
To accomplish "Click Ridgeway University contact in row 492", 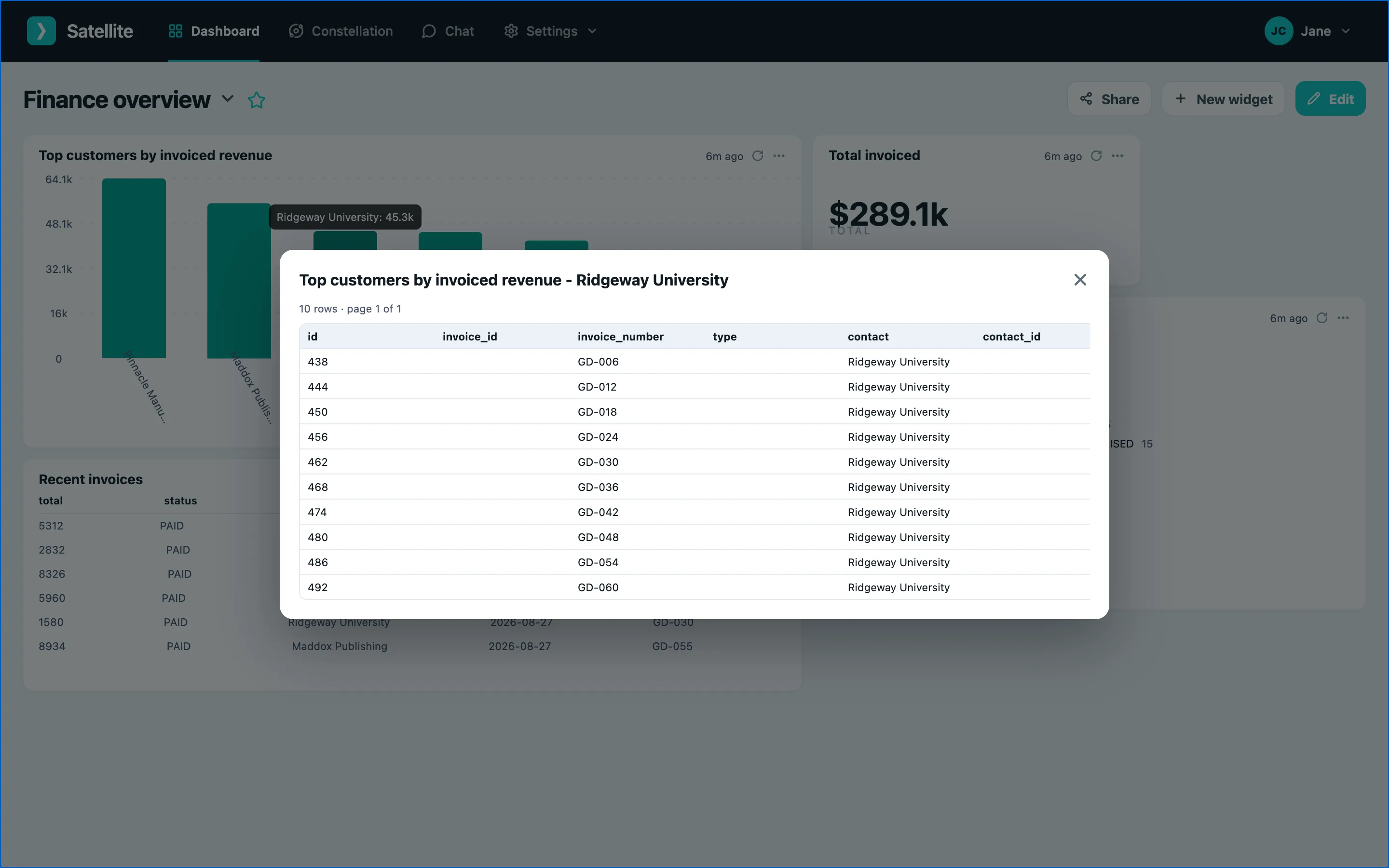I will click(898, 587).
